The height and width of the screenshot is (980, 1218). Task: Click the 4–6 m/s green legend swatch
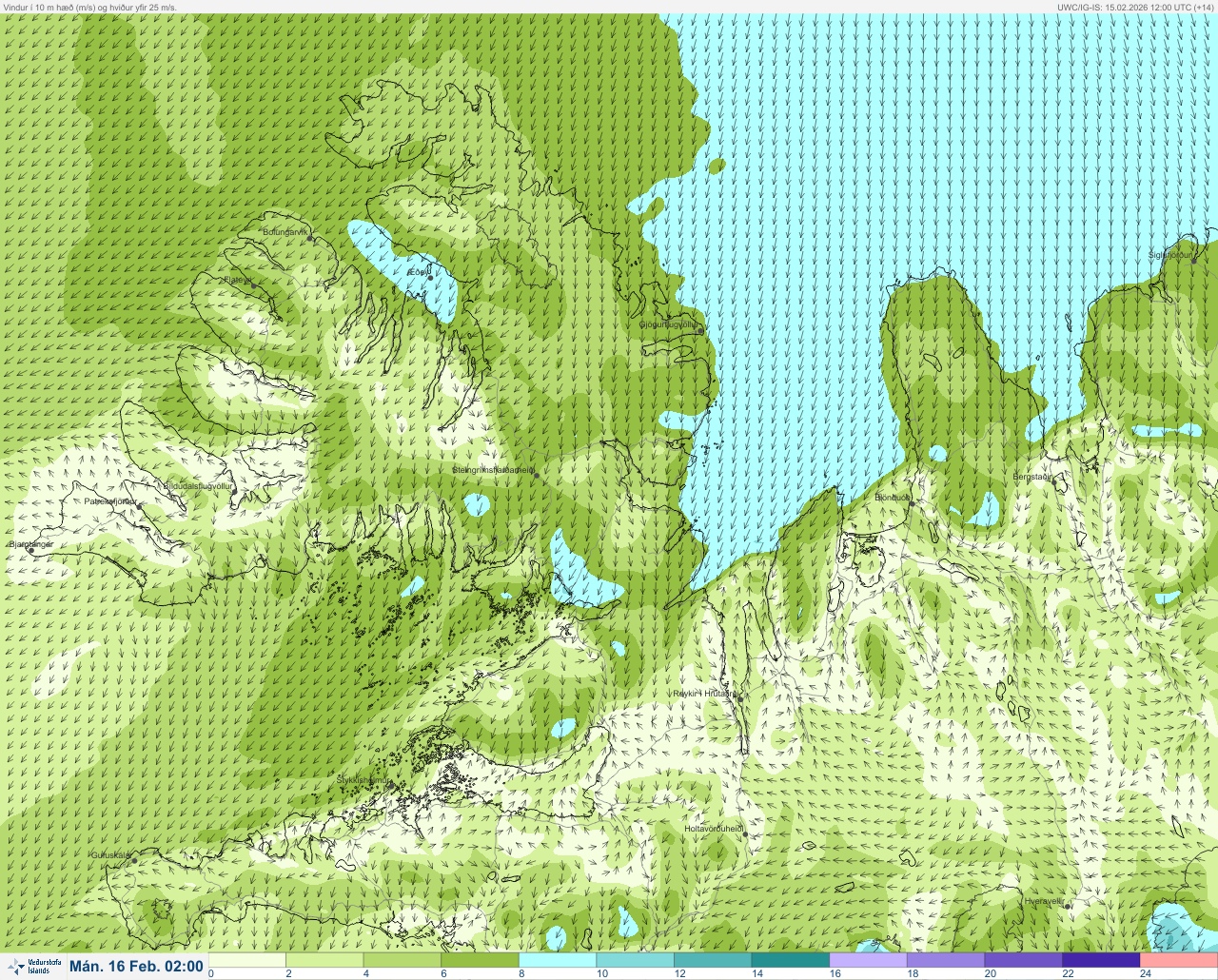point(403,960)
